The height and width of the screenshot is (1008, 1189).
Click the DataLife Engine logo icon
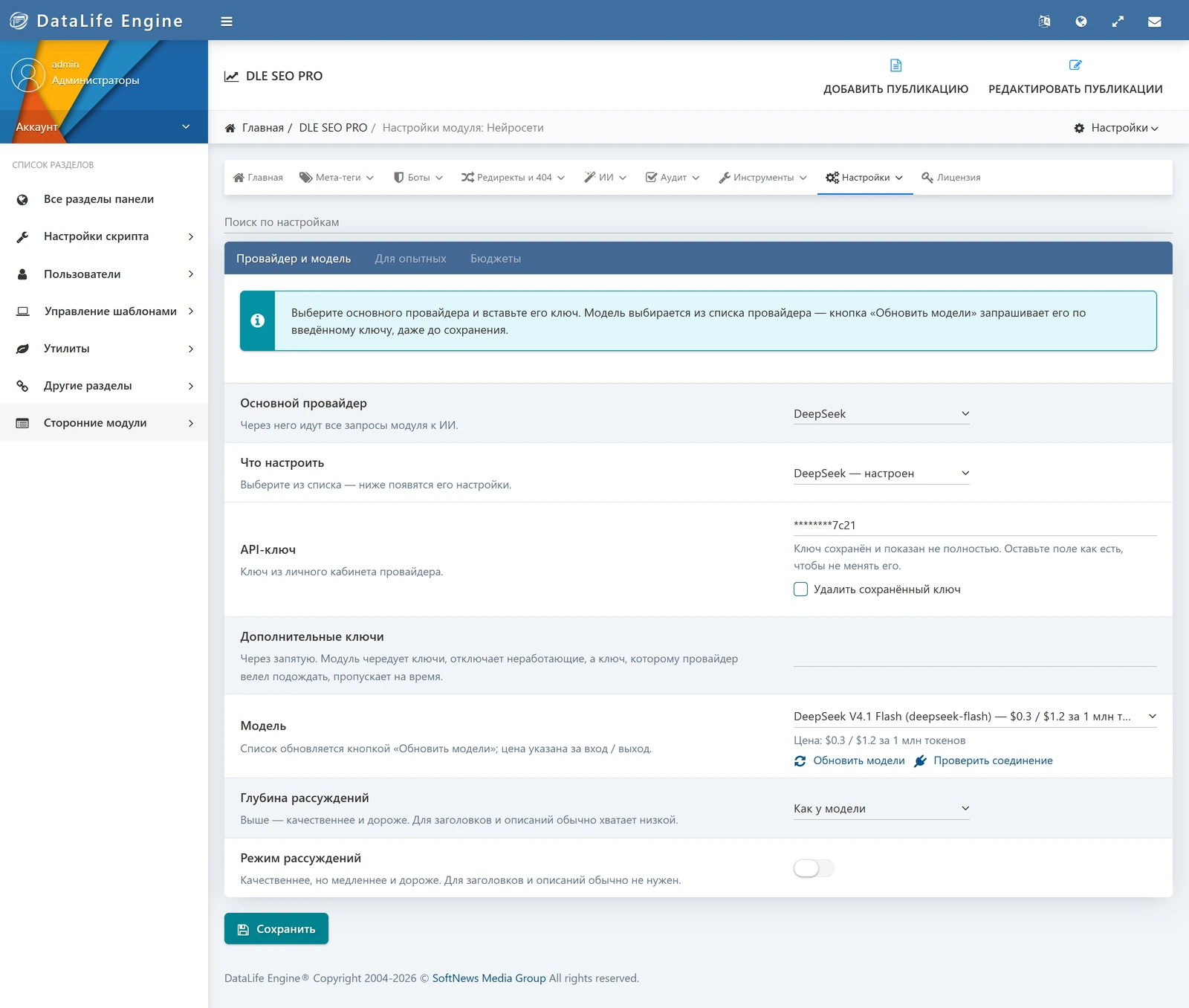19,21
